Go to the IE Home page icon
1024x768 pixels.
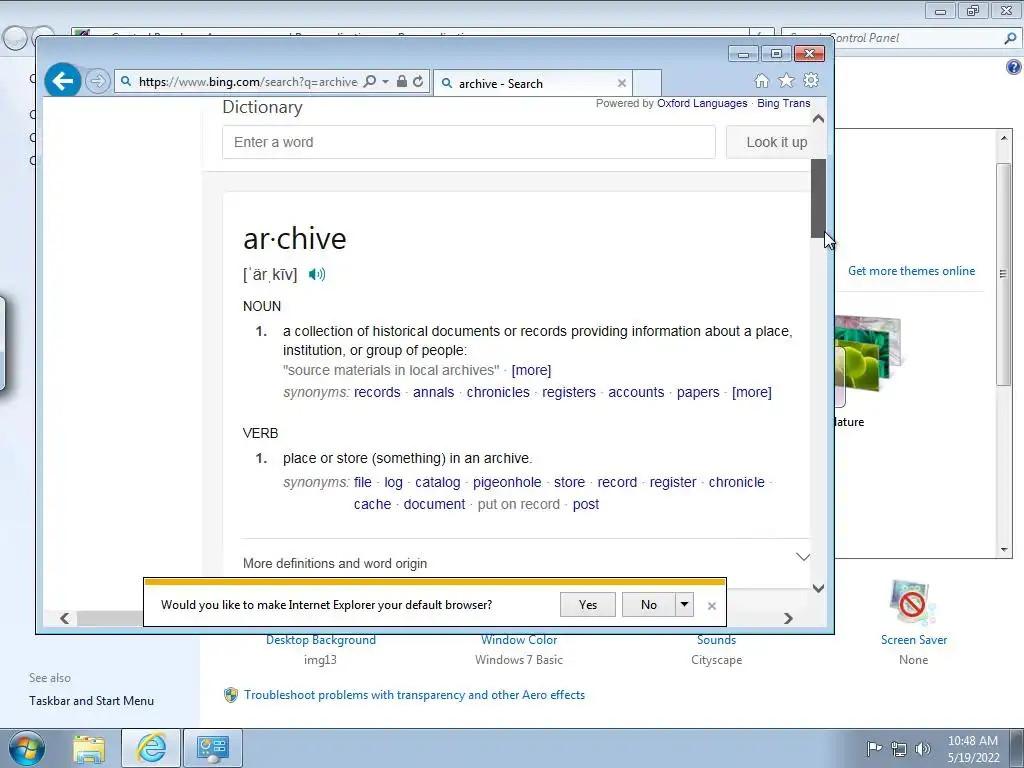click(761, 80)
